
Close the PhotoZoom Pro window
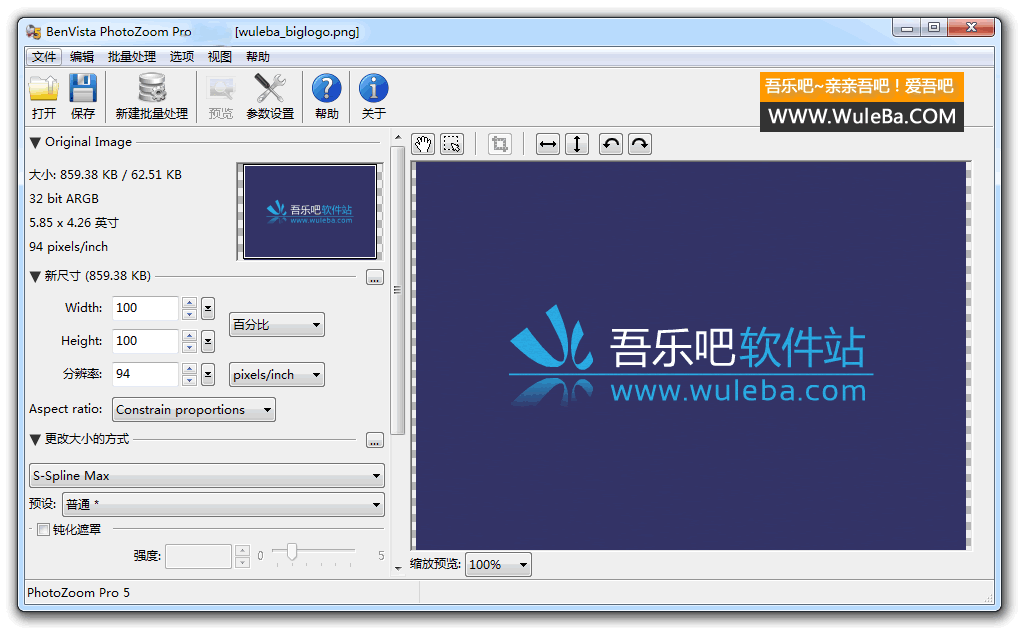[x=971, y=28]
